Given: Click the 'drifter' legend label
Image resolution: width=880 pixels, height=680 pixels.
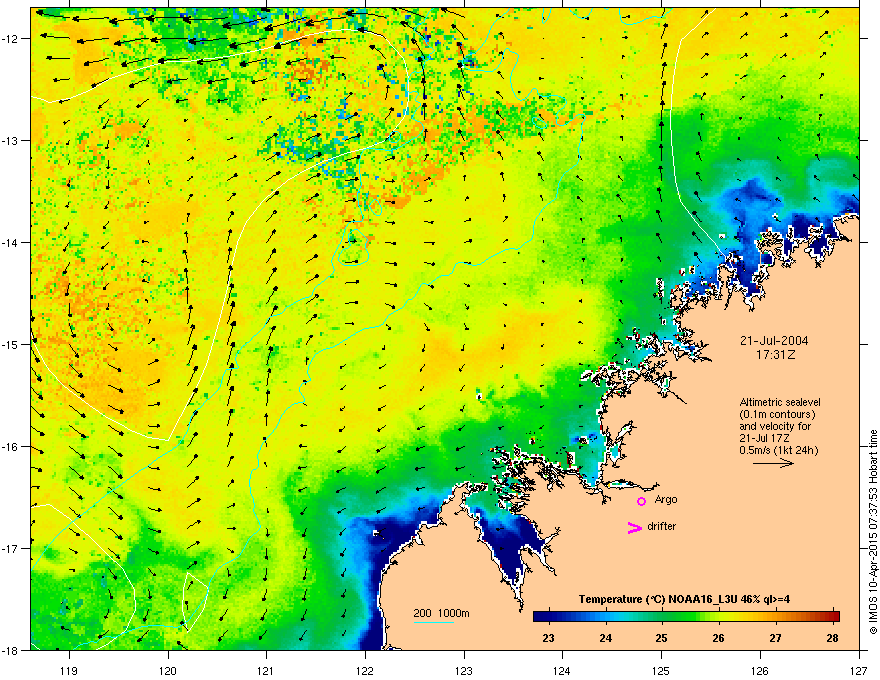Looking at the screenshot, I should (662, 526).
